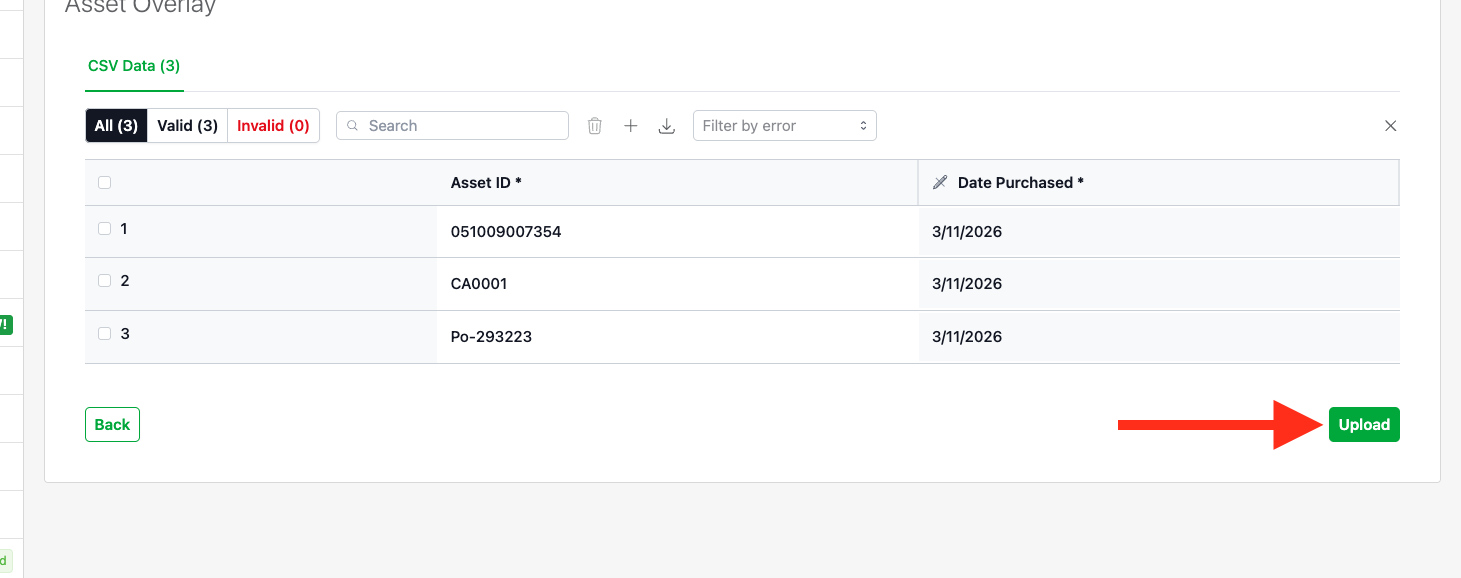View Invalid (0) records
This screenshot has width=1461, height=578.
point(272,125)
